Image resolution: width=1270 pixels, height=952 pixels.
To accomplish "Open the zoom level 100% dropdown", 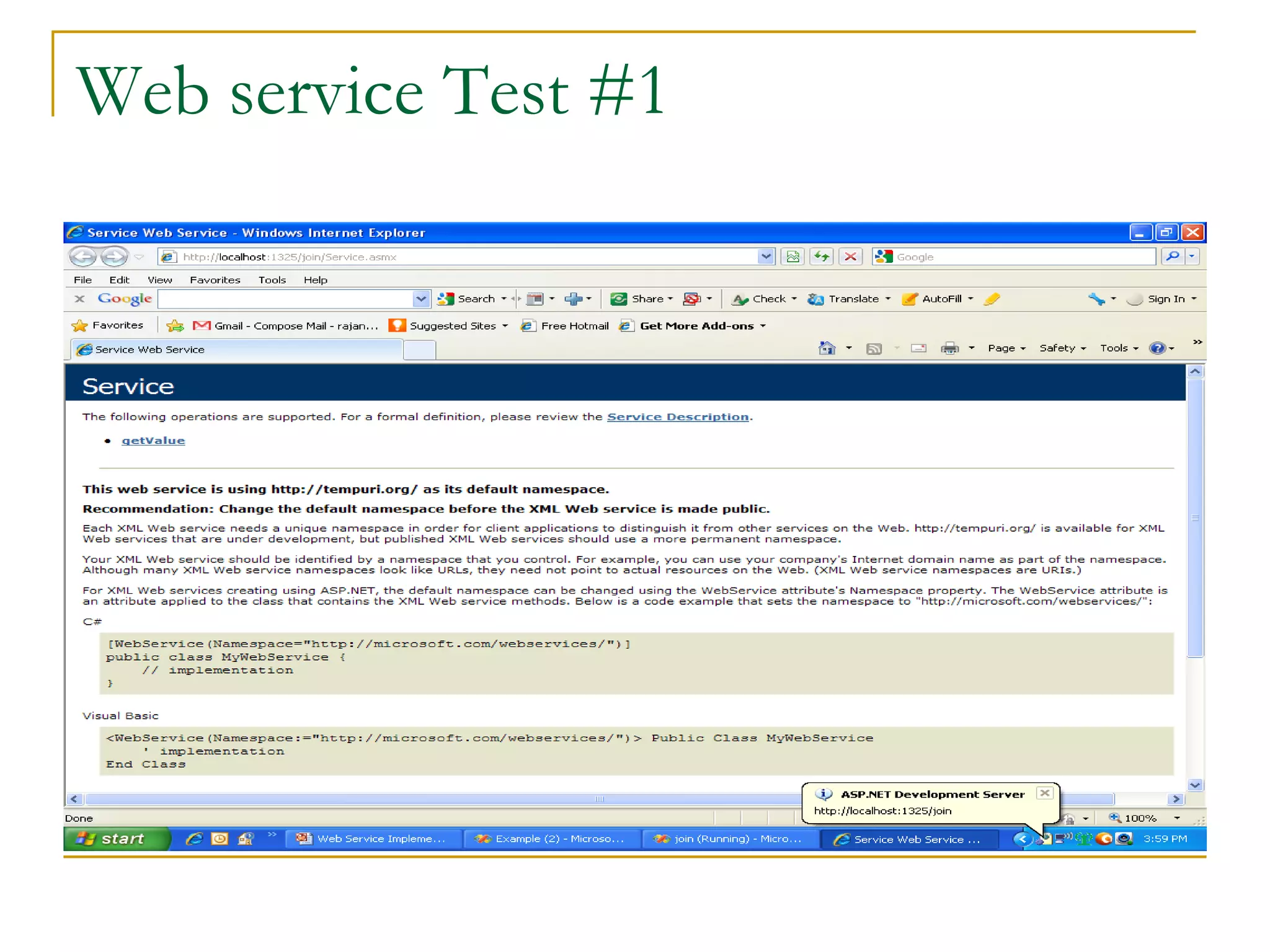I will pyautogui.click(x=1177, y=818).
